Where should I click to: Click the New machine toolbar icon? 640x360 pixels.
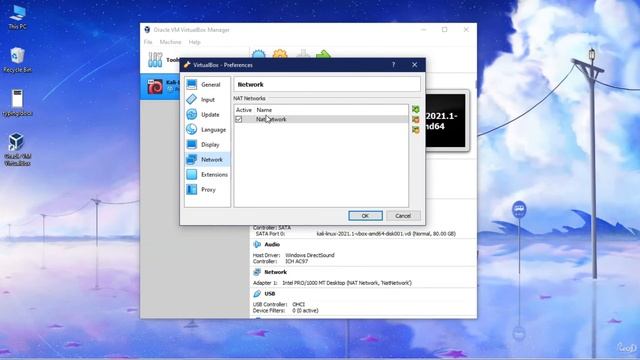point(259,54)
